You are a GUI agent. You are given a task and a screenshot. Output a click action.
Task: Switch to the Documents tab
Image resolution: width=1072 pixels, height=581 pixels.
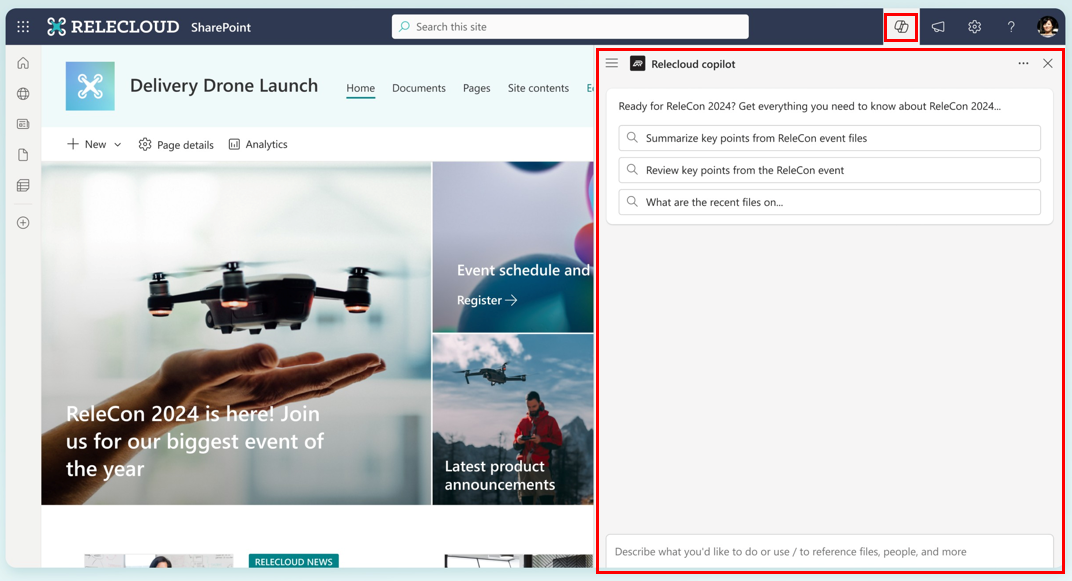(x=418, y=88)
